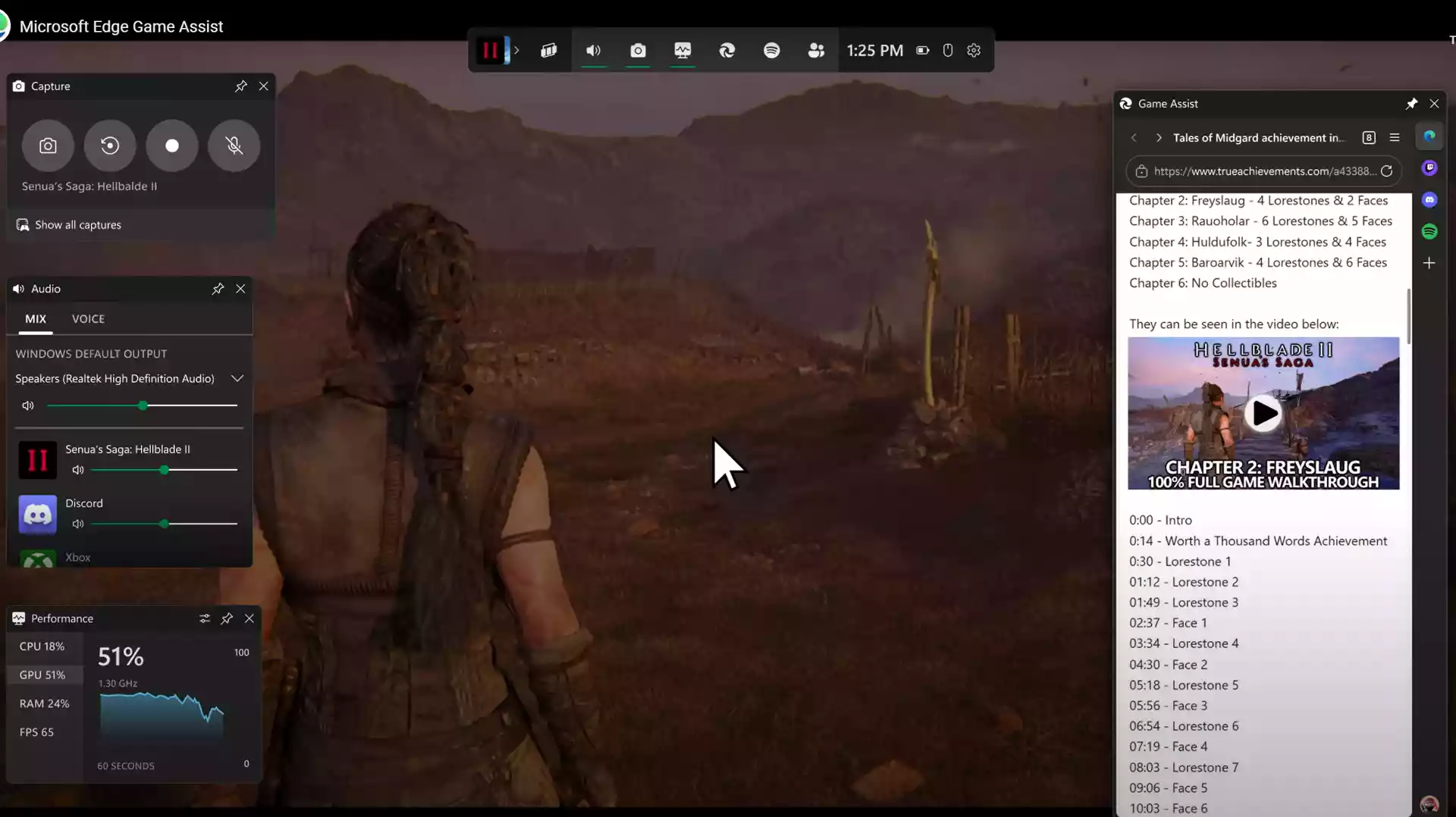Open Performance widget options icon

(x=205, y=618)
